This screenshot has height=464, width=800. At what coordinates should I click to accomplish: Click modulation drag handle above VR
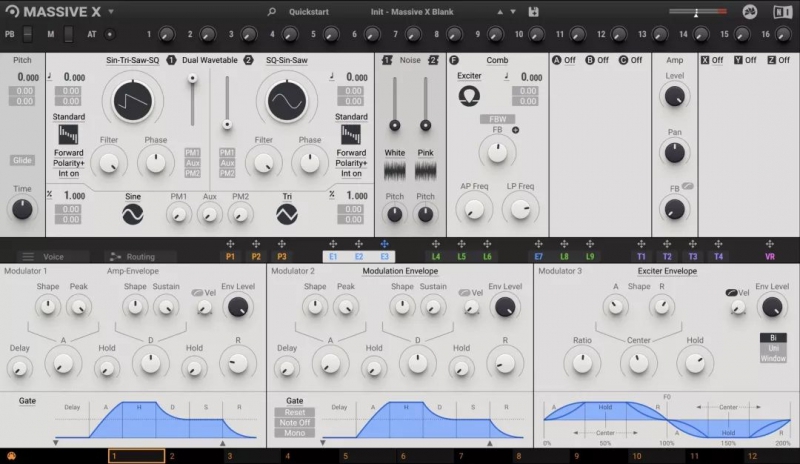(x=769, y=244)
